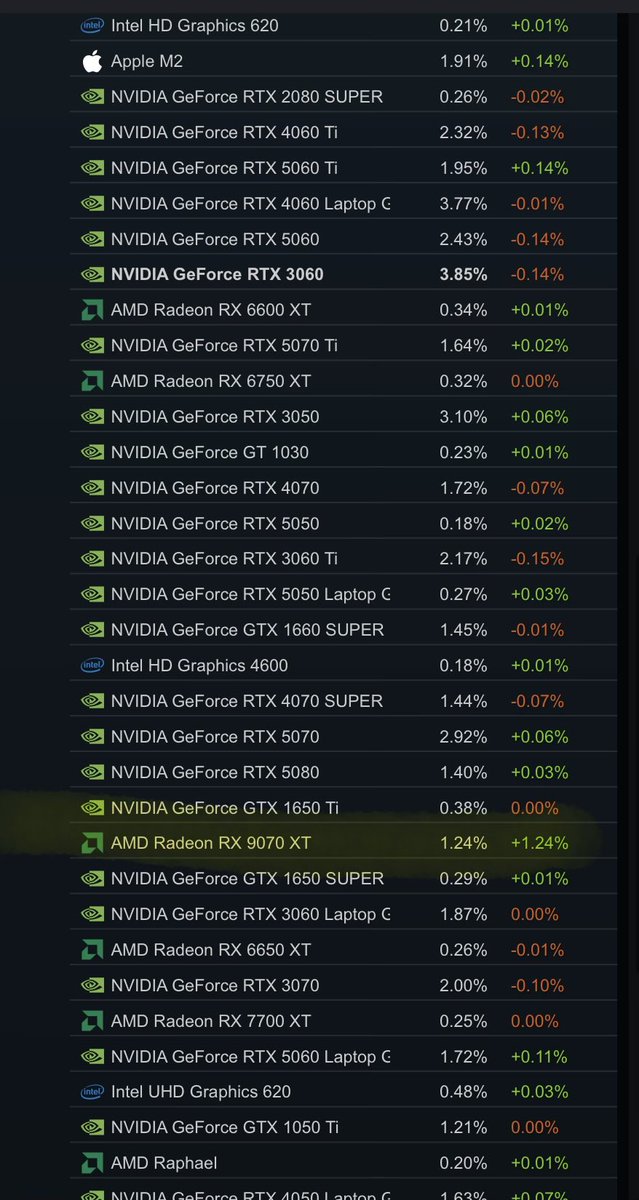Click the 1.24% share of RX 9070 XT
Screen dimensions: 639x1200
point(464,843)
